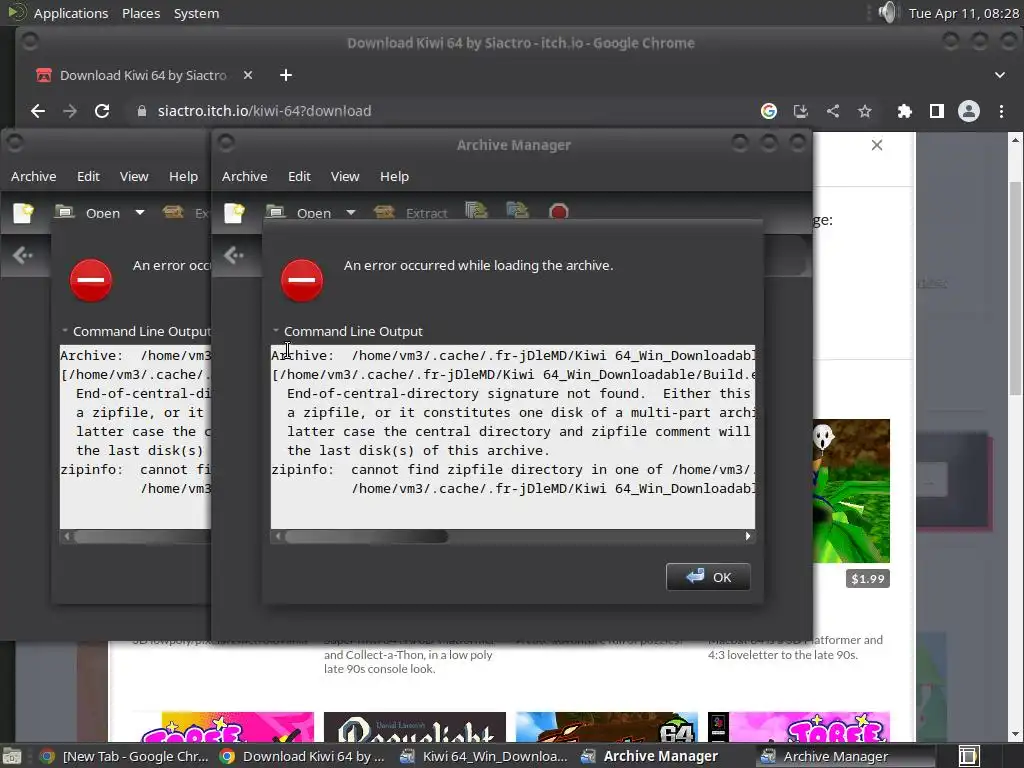Click add folder icon in Archive Manager toolbar
The height and width of the screenshot is (768, 1024).
[x=517, y=210]
